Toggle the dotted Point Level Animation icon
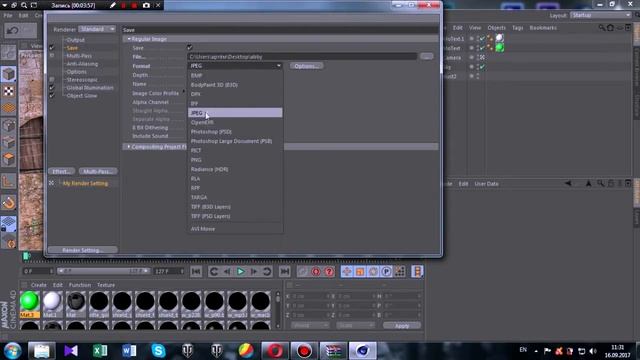 point(400,271)
